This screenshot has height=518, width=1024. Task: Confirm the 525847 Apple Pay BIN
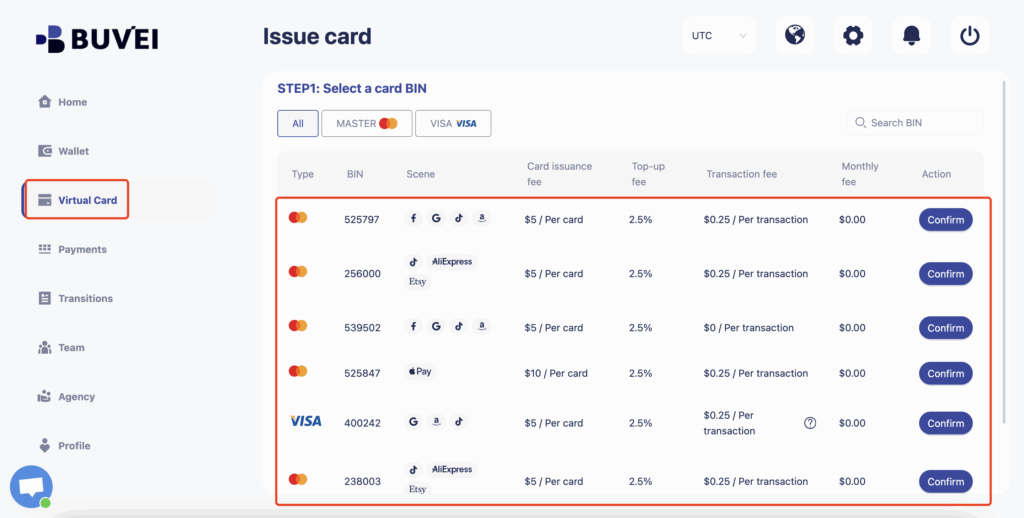[x=945, y=374]
